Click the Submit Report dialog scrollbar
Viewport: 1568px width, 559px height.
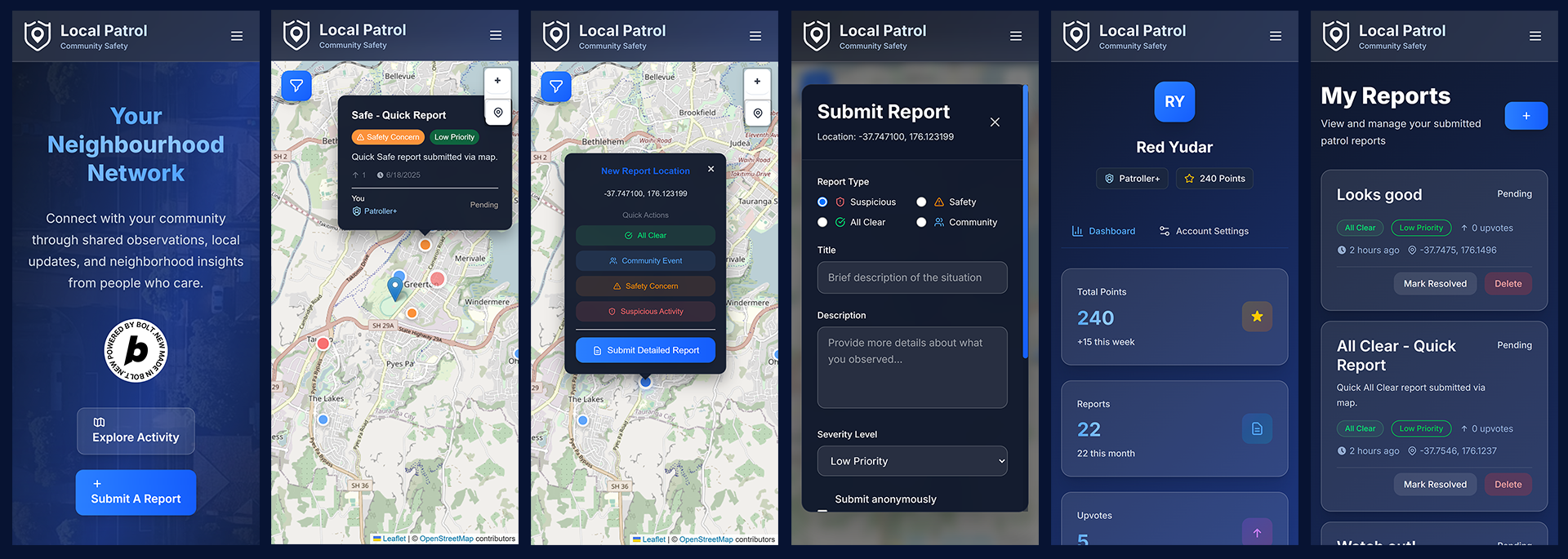click(1025, 222)
